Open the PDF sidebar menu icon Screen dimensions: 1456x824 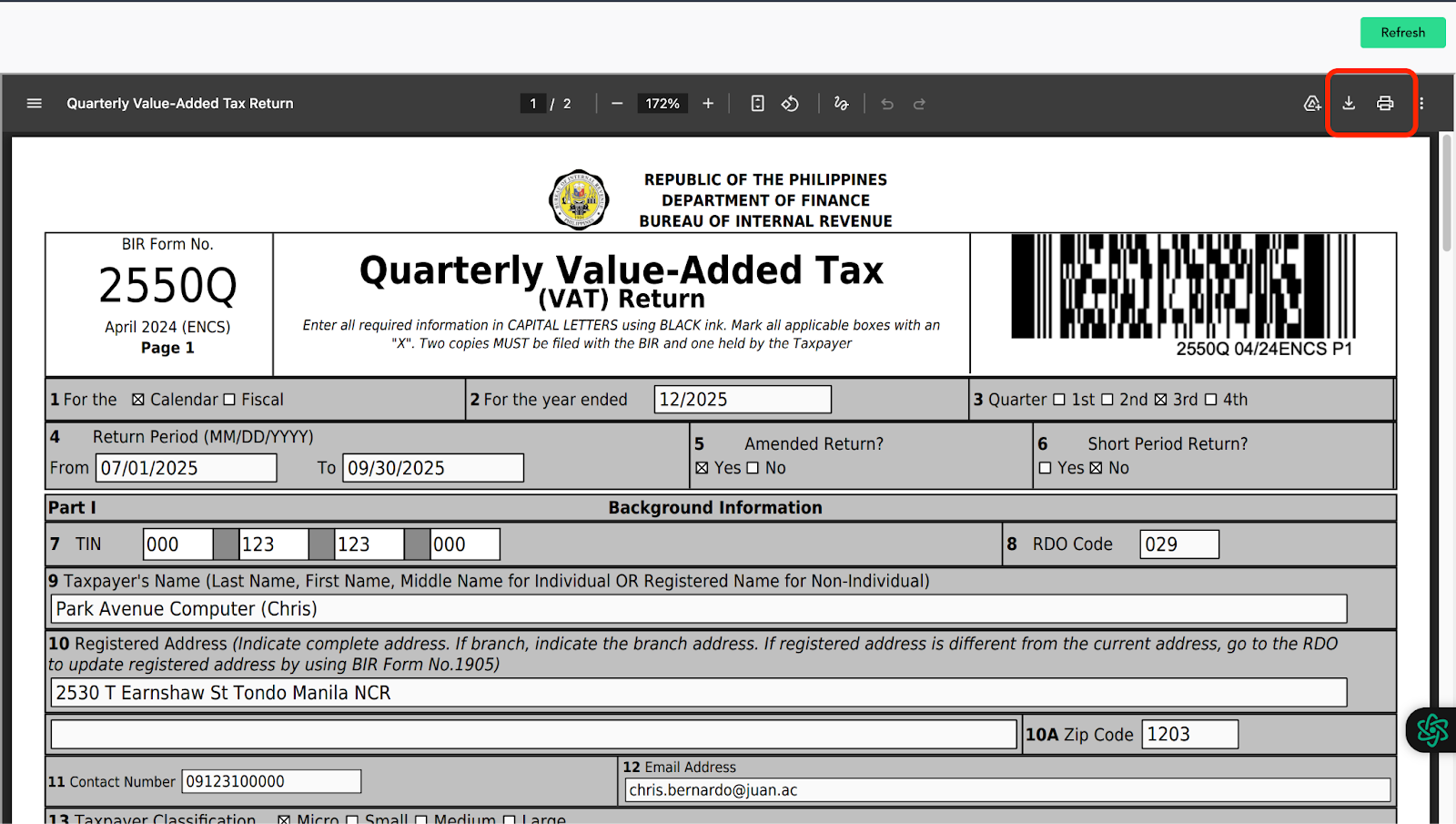[35, 104]
